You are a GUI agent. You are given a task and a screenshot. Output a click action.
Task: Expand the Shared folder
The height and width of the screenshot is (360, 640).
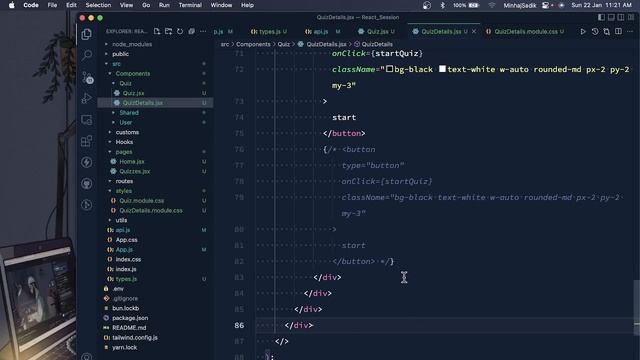pyautogui.click(x=129, y=113)
